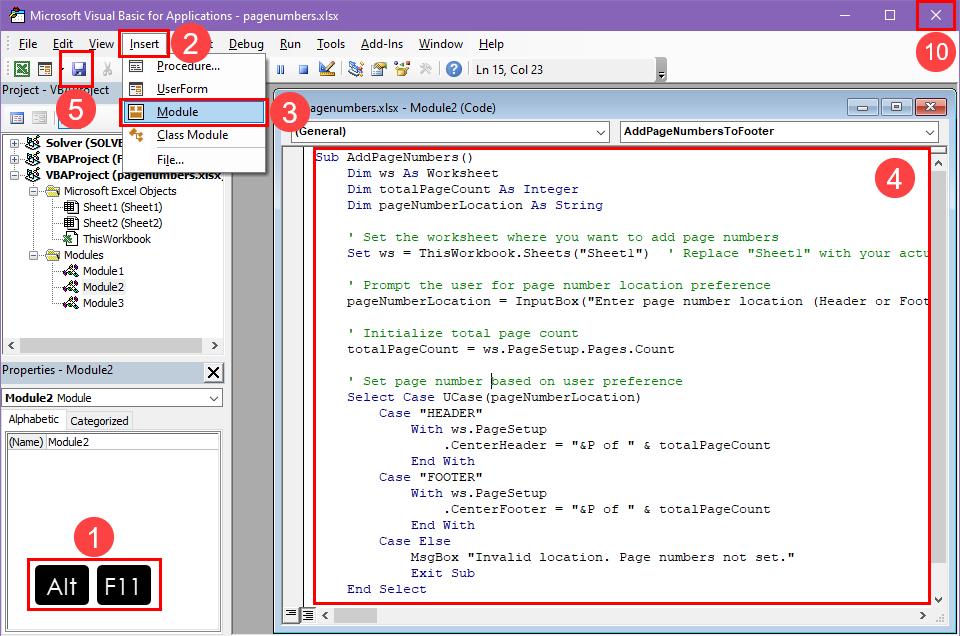Open Visual Basic Help question mark icon

click(x=454, y=69)
